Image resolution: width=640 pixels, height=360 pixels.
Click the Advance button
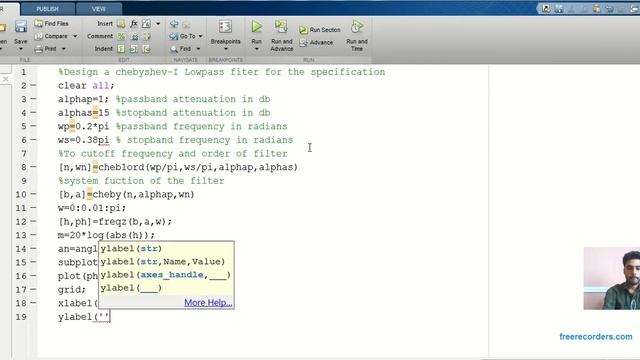[316, 42]
